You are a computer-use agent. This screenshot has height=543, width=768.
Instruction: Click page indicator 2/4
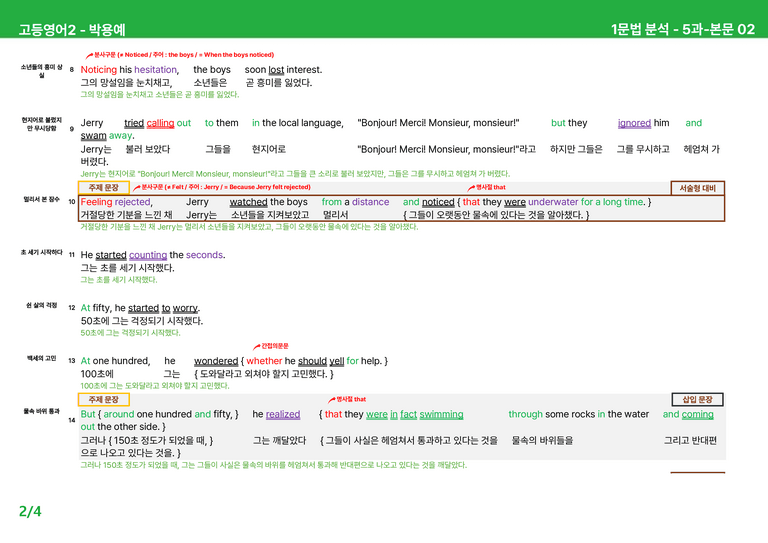(x=30, y=511)
